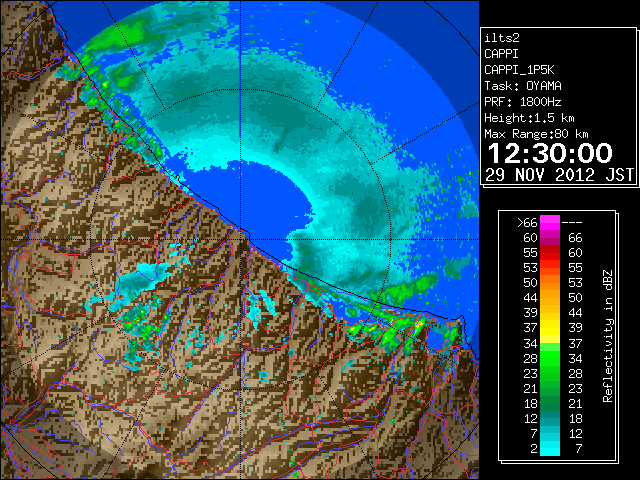The image size is (640, 480).
Task: Click the 'ilts2' label in info box
Action: (502, 38)
